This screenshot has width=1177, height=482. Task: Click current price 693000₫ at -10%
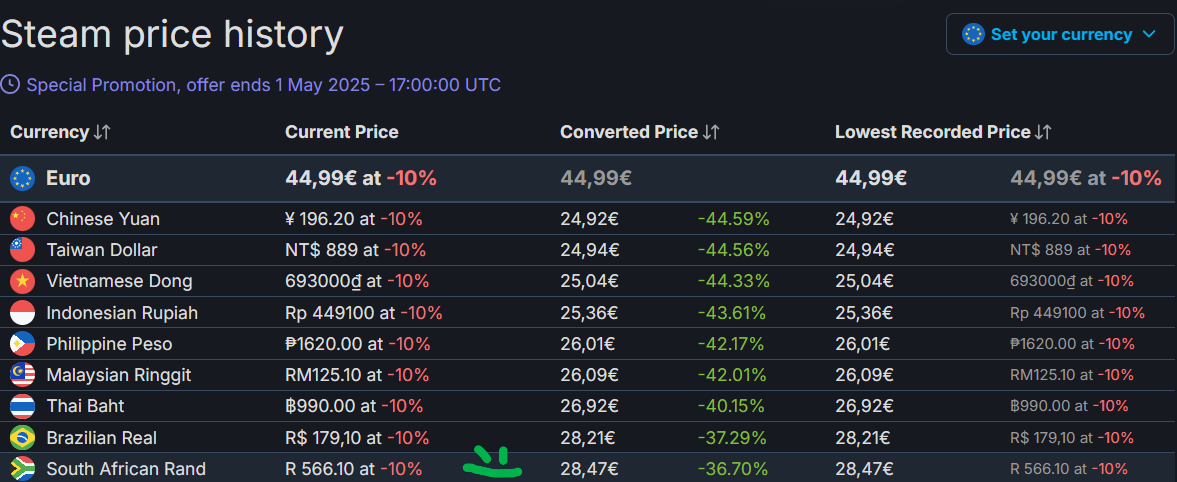(x=357, y=282)
